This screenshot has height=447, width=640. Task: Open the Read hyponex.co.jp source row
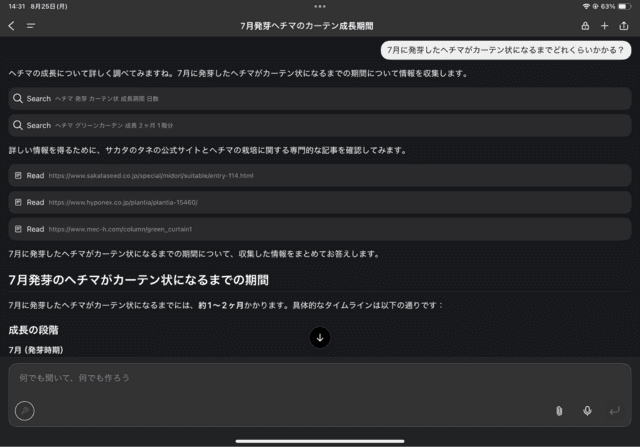319,202
